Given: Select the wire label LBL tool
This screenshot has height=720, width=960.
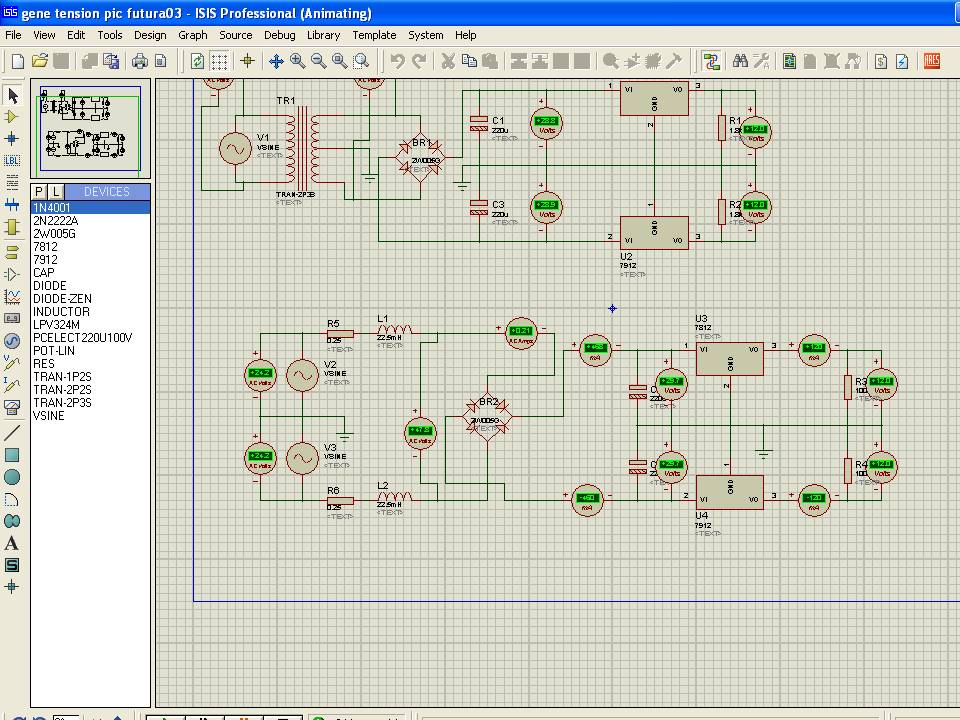Looking at the screenshot, I should click(x=13, y=160).
